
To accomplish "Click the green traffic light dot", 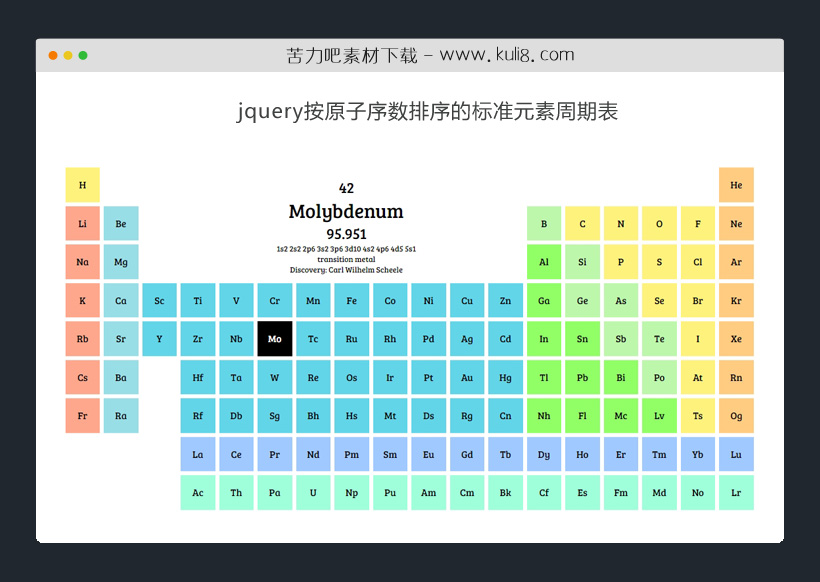I will coord(82,57).
